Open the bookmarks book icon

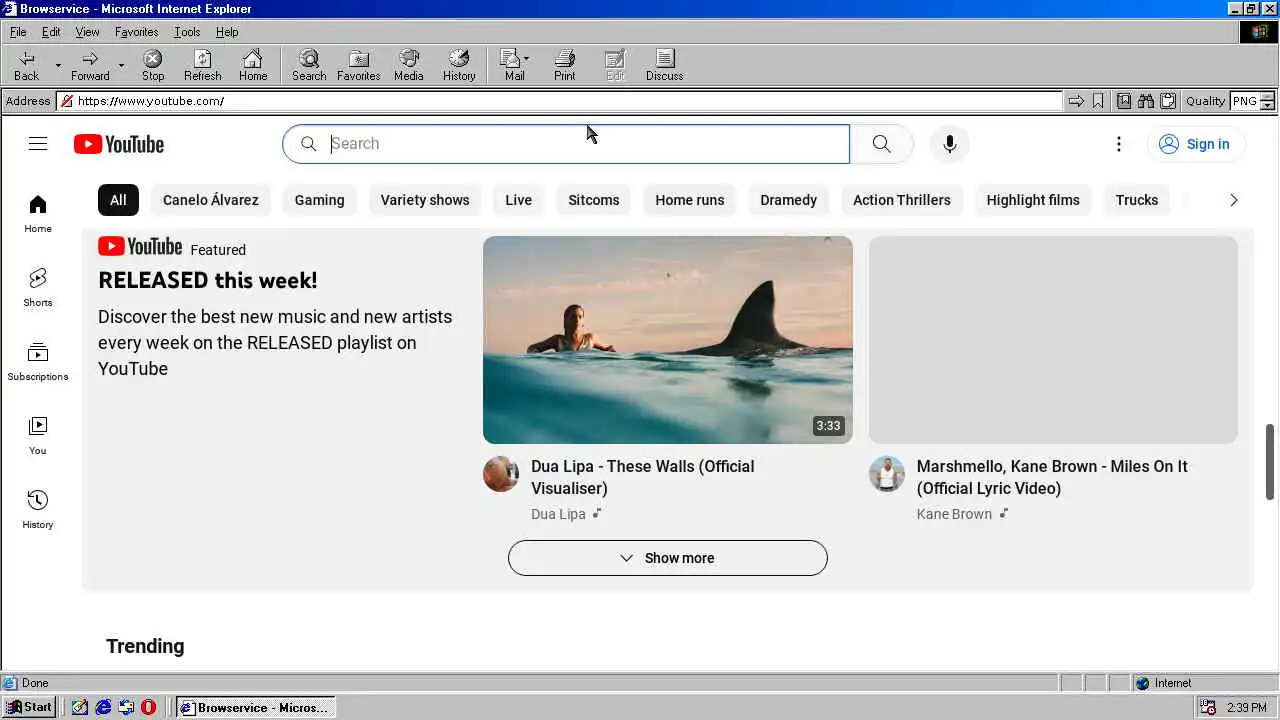point(1124,101)
